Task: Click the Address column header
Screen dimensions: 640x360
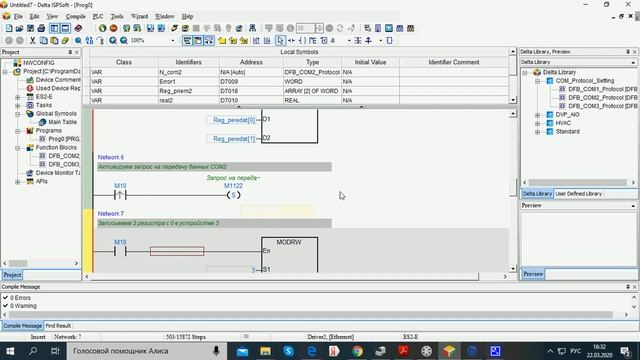Action: click(251, 62)
